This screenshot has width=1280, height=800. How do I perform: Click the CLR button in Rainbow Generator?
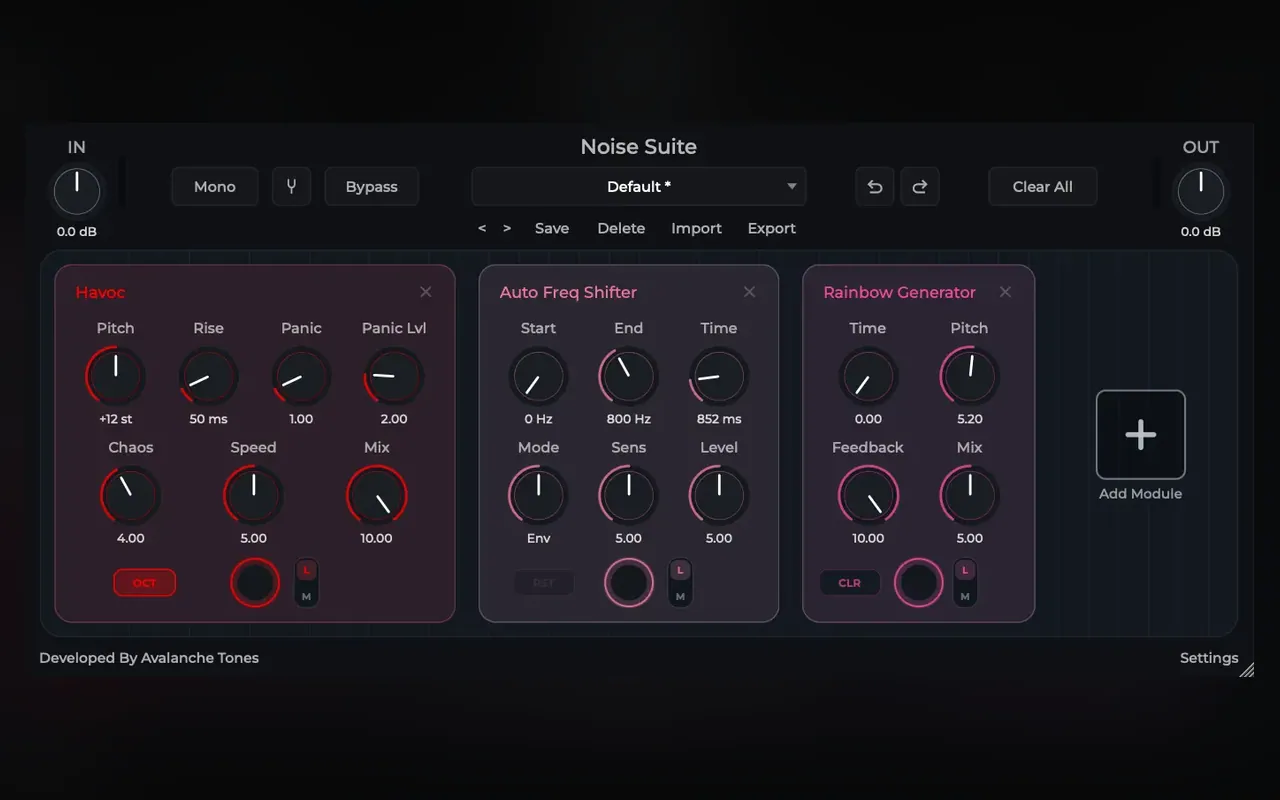850,583
